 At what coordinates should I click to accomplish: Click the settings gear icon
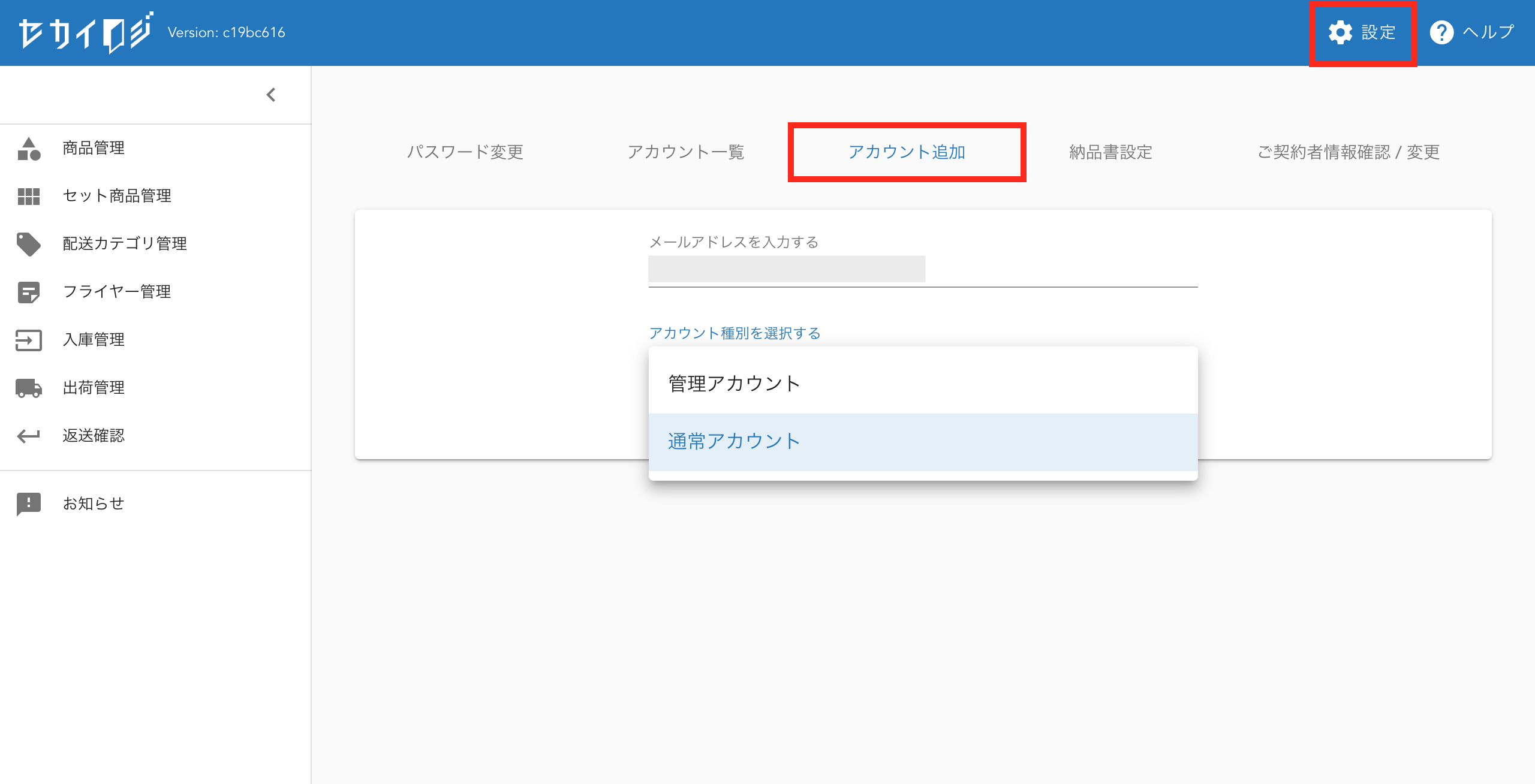pos(1341,32)
